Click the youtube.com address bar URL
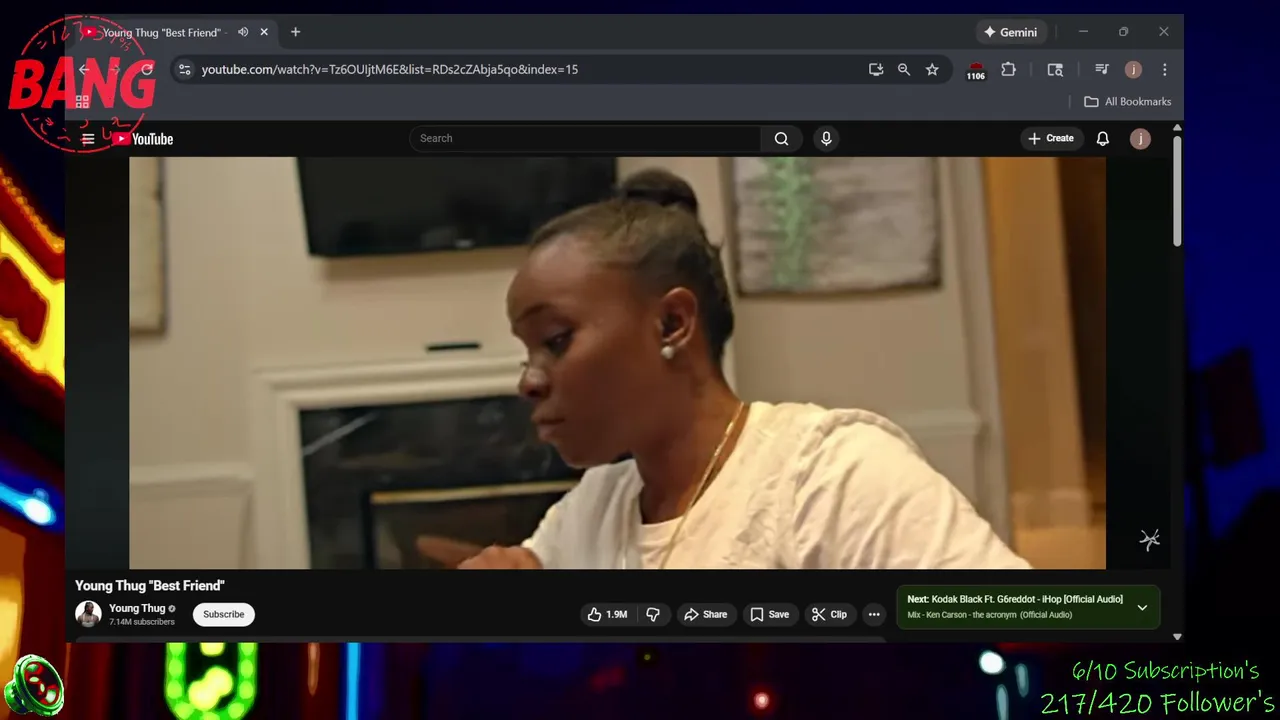The image size is (1280, 720). click(390, 69)
